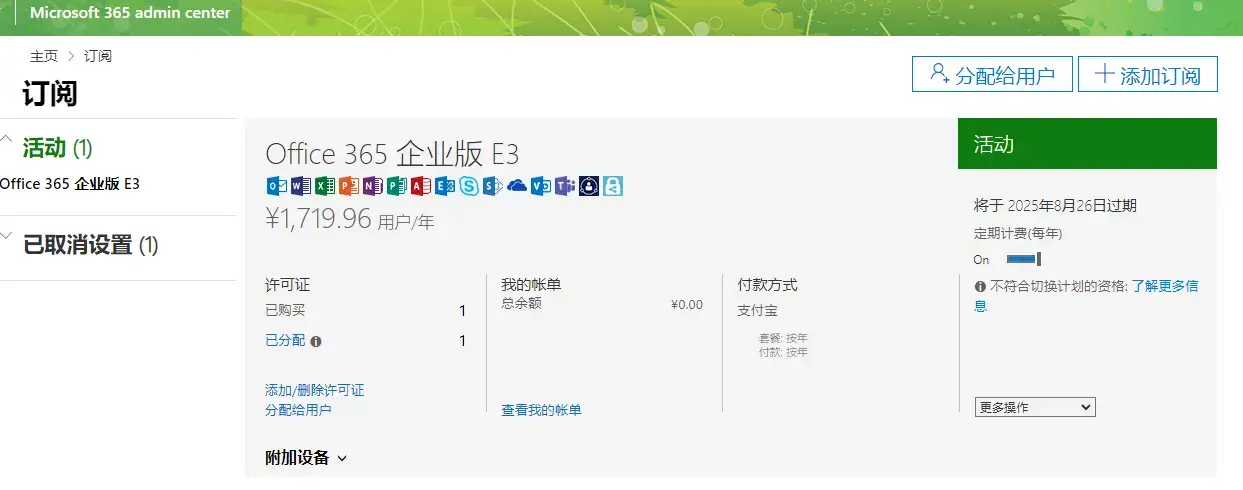The image size is (1243, 490).
Task: Click the Excel app icon
Action: coord(325,186)
